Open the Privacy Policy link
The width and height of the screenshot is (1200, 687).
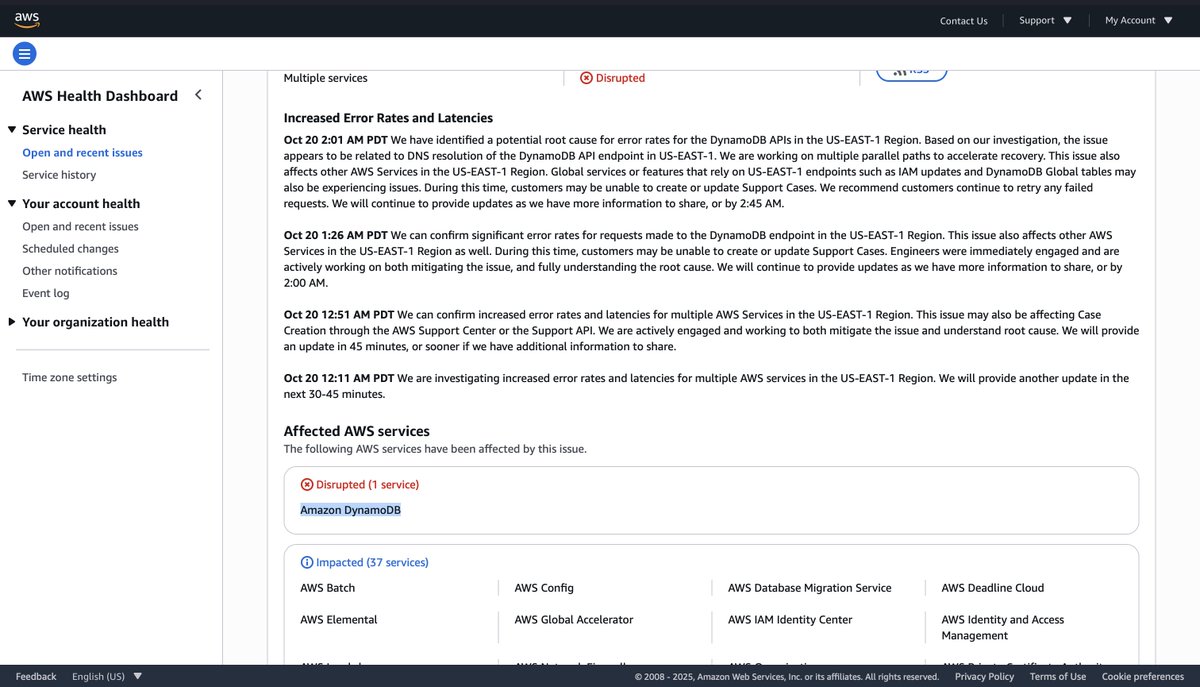point(984,677)
